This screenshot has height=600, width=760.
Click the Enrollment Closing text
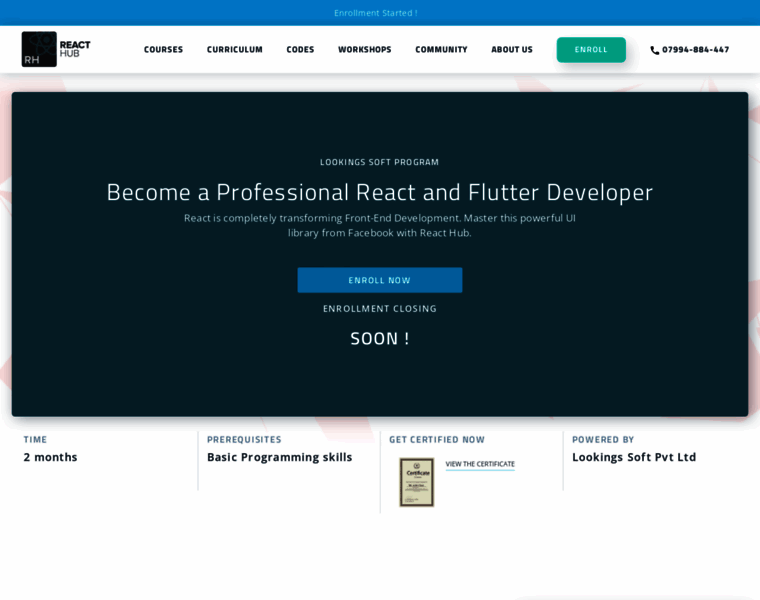(380, 309)
